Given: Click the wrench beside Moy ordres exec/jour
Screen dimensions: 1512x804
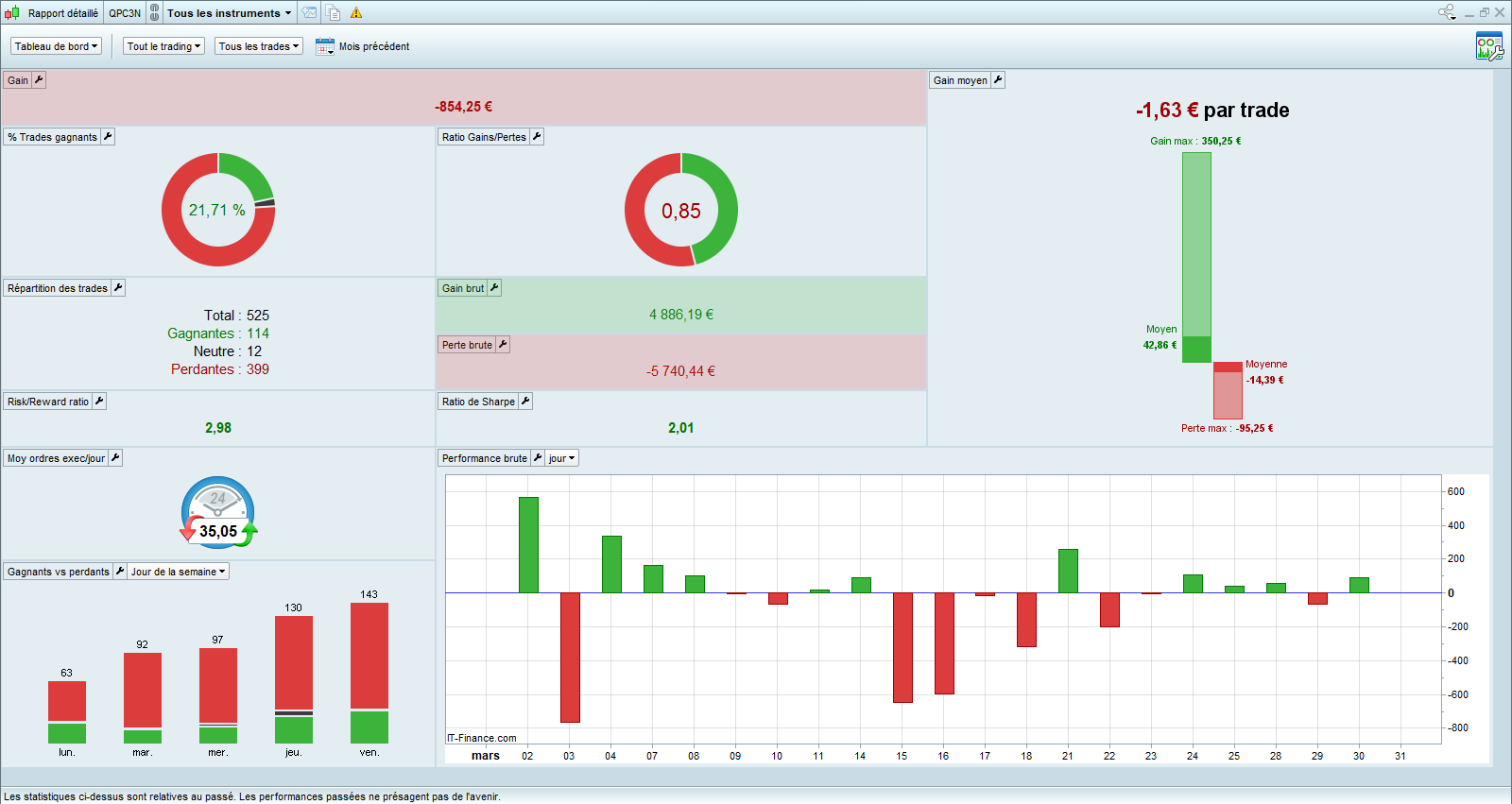Looking at the screenshot, I should point(115,458).
